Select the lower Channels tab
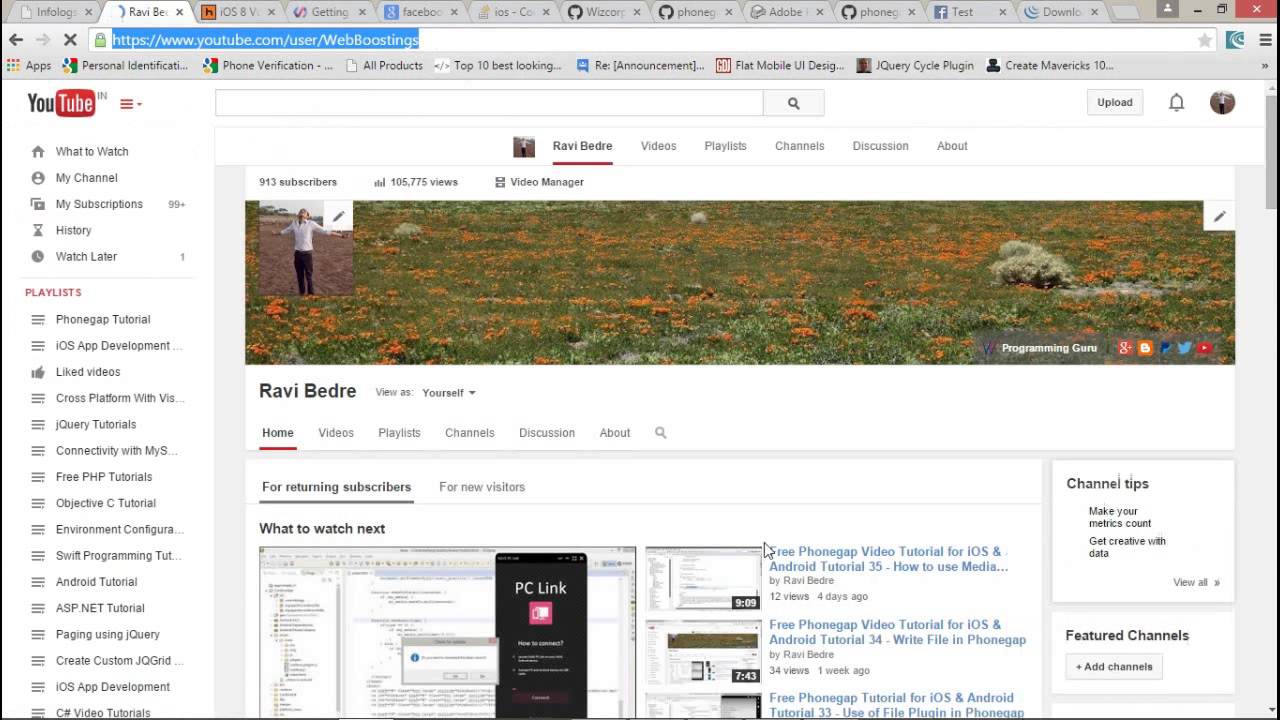This screenshot has width=1280, height=720. point(469,433)
